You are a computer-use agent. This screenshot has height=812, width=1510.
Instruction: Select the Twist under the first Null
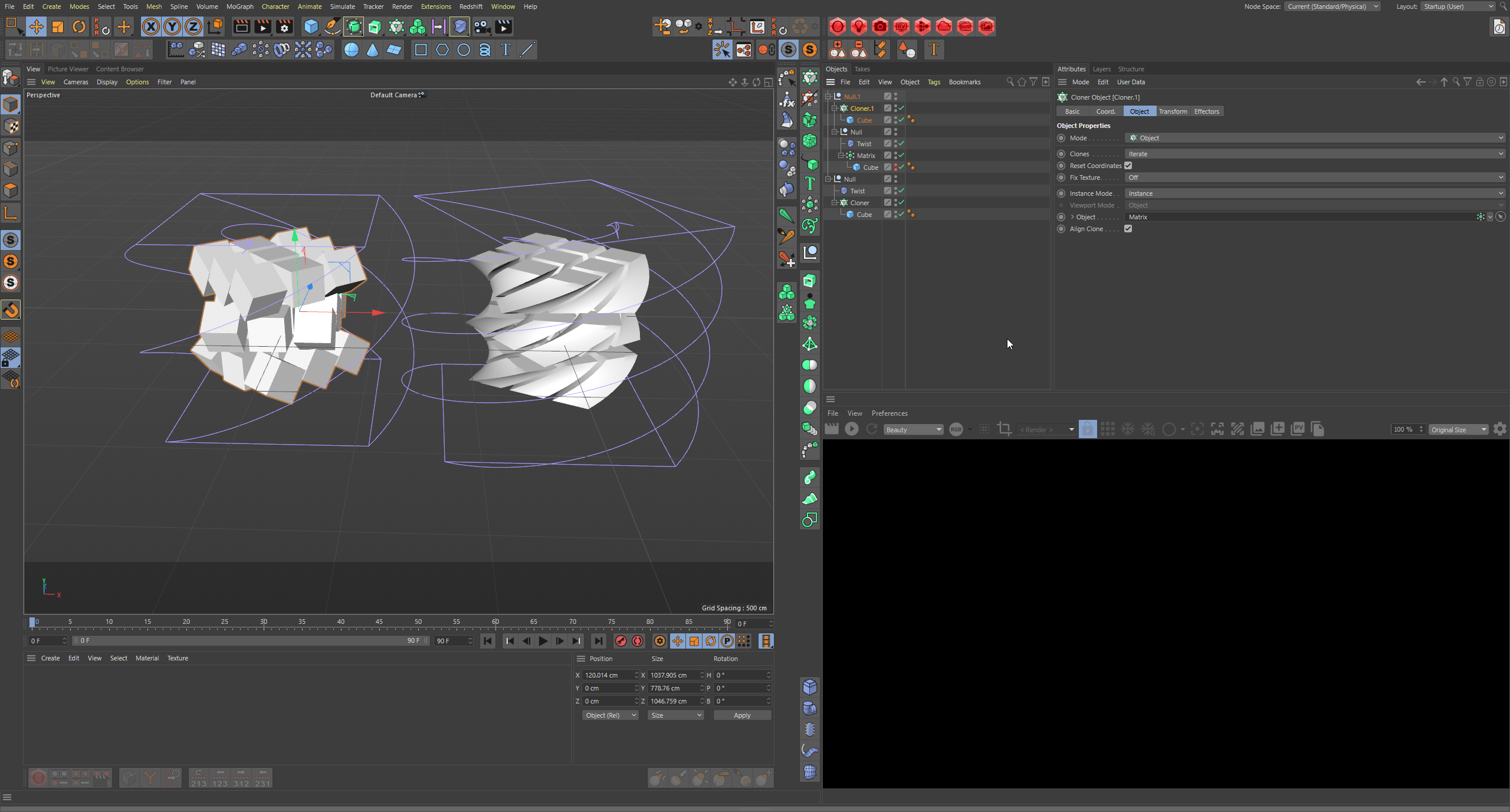coord(864,144)
